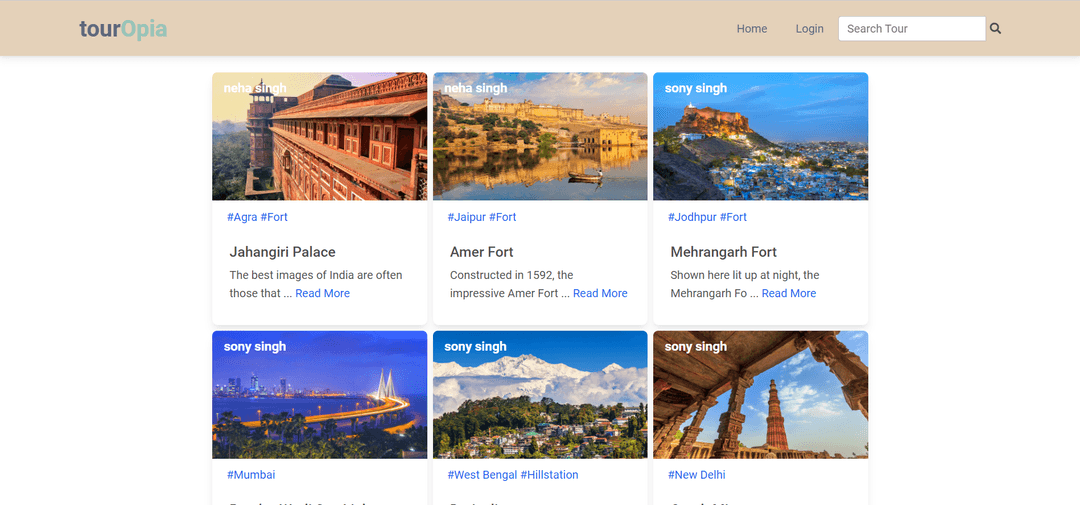The width and height of the screenshot is (1080, 505).
Task: Select the Mumbai sea link night photo
Action: tap(320, 395)
